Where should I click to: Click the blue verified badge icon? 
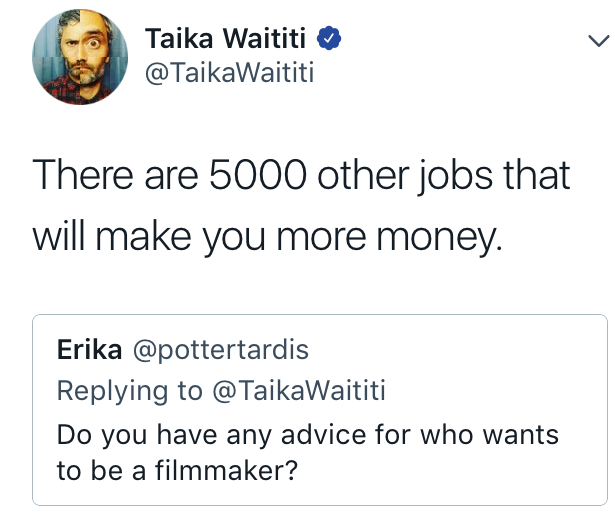click(329, 38)
